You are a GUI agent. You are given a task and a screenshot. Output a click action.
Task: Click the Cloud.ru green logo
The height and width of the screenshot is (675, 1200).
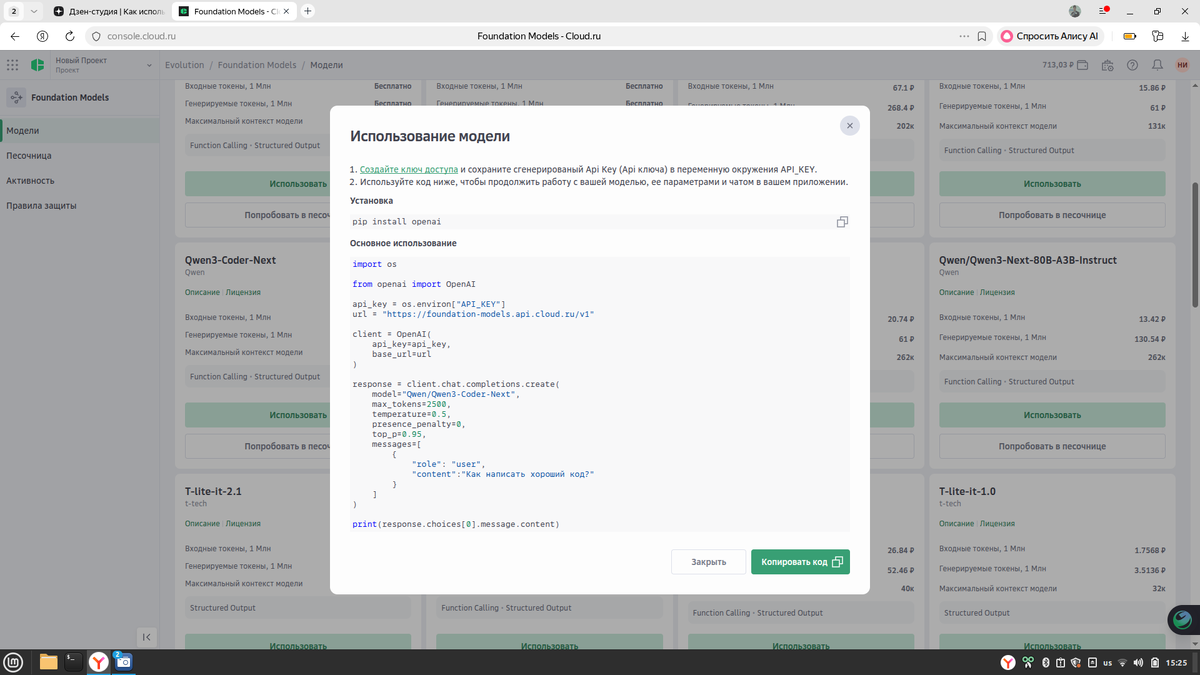[37, 65]
